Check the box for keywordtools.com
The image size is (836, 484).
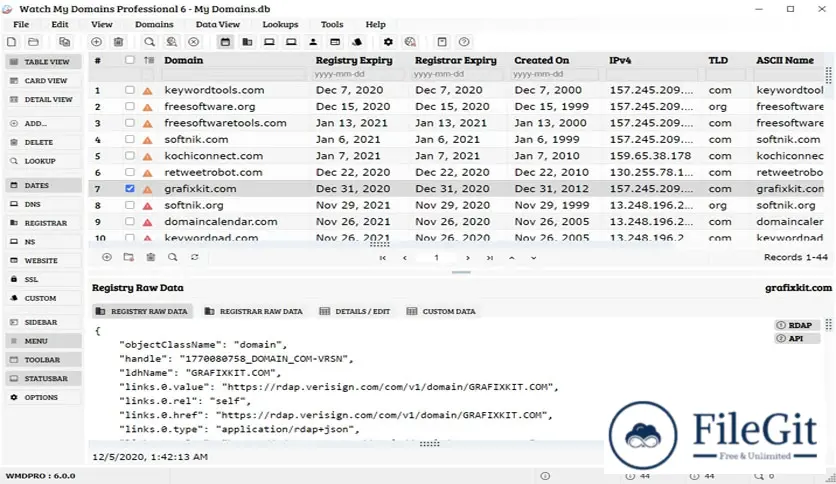point(130,90)
